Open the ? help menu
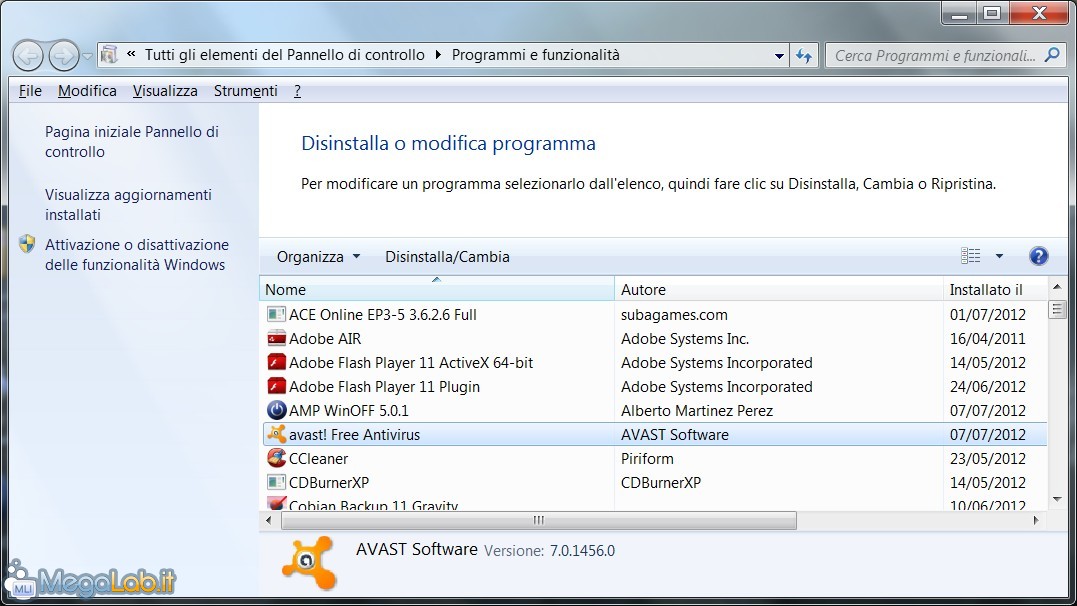Screen dimensions: 1077x606 point(297,91)
